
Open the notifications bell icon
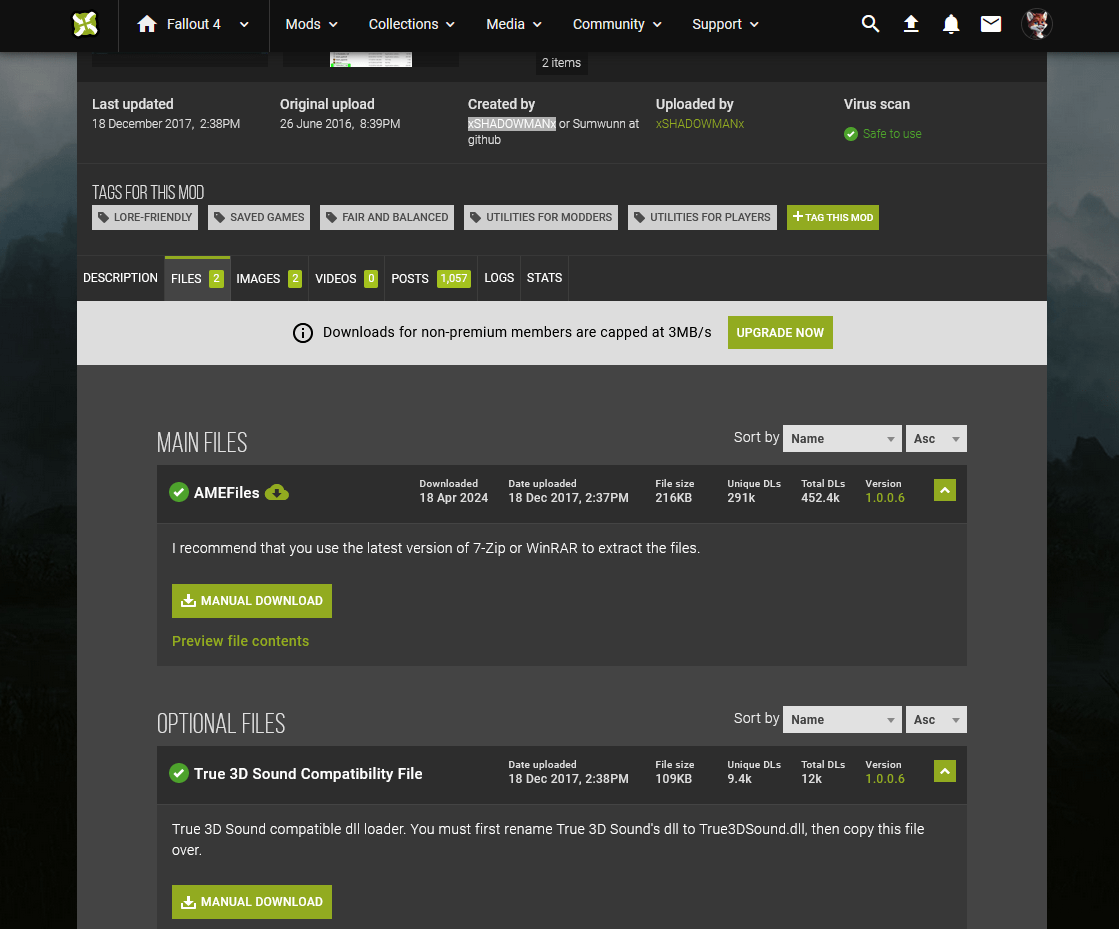tap(951, 24)
